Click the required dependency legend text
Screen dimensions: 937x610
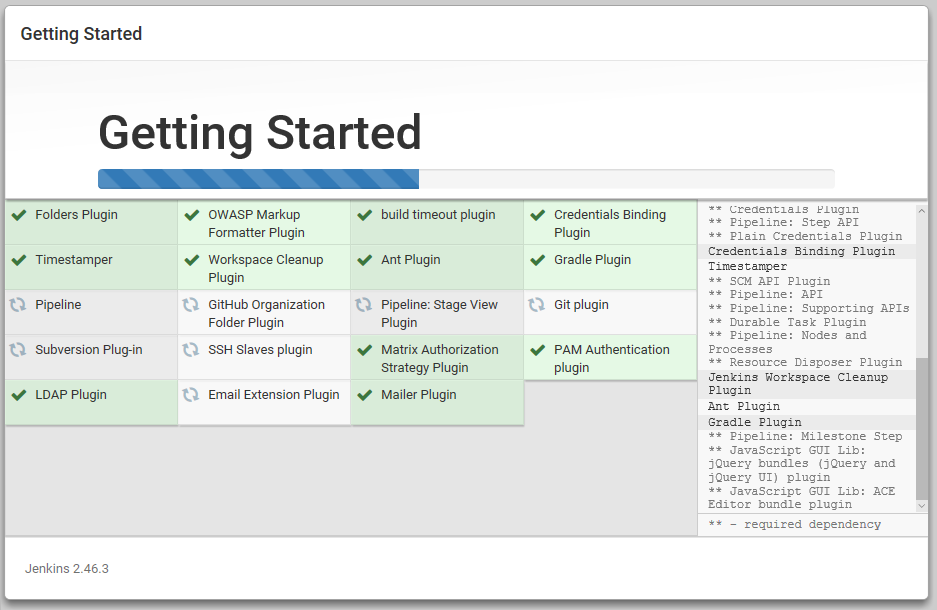794,524
